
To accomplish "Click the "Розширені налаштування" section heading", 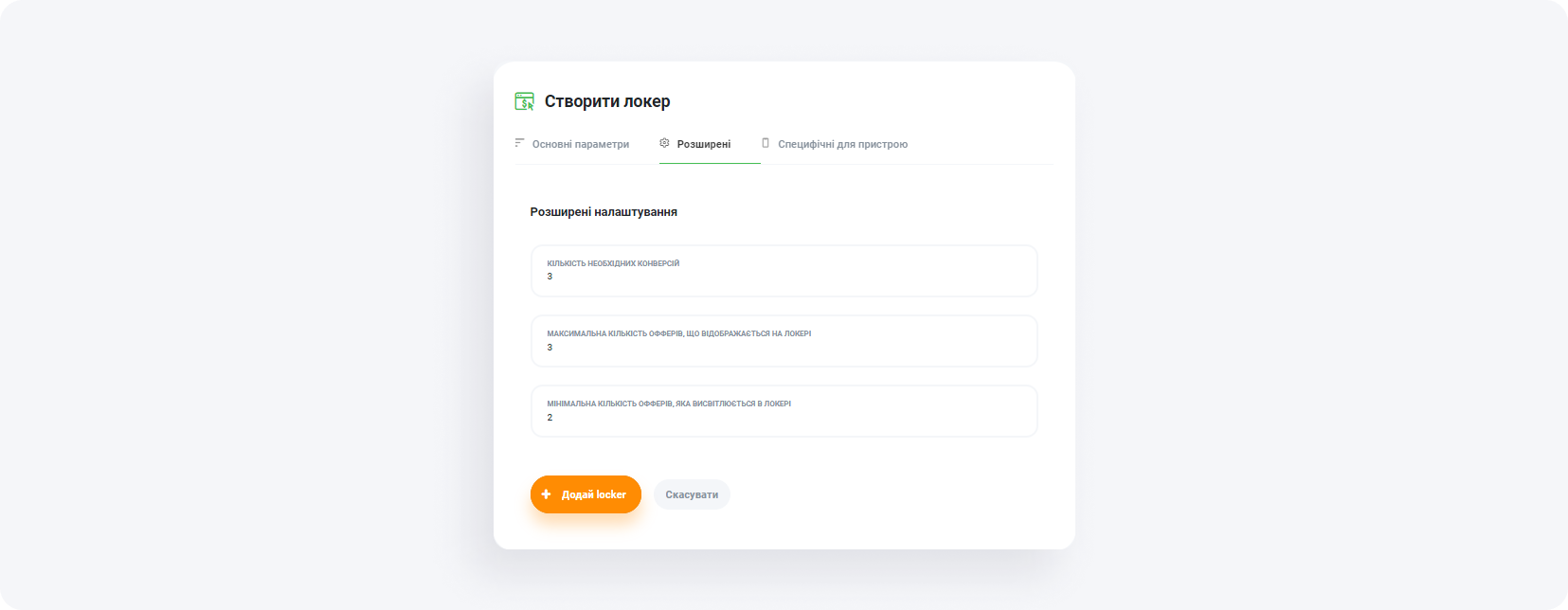I will (x=604, y=211).
